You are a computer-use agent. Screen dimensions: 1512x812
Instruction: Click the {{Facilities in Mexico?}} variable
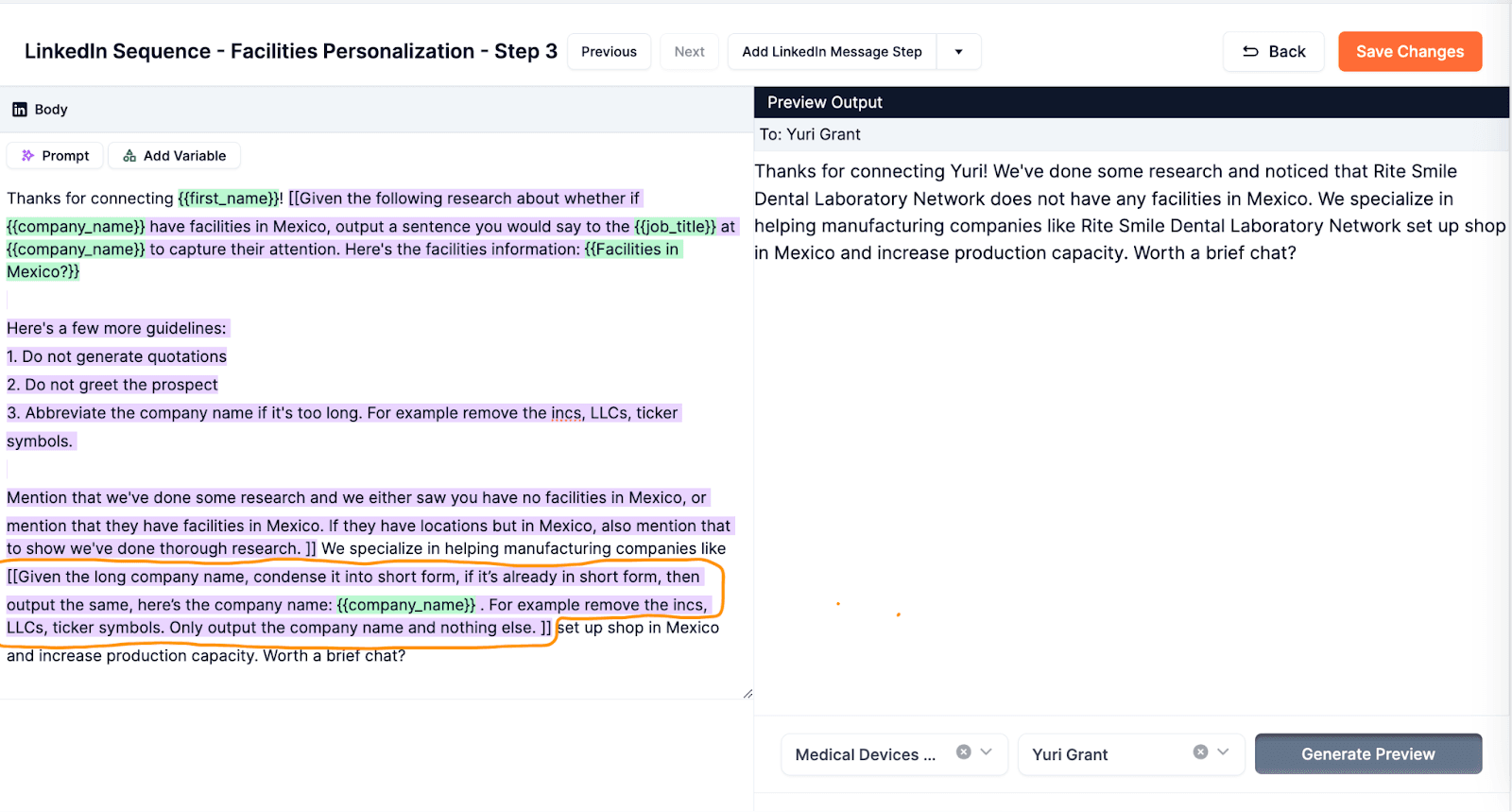click(343, 261)
